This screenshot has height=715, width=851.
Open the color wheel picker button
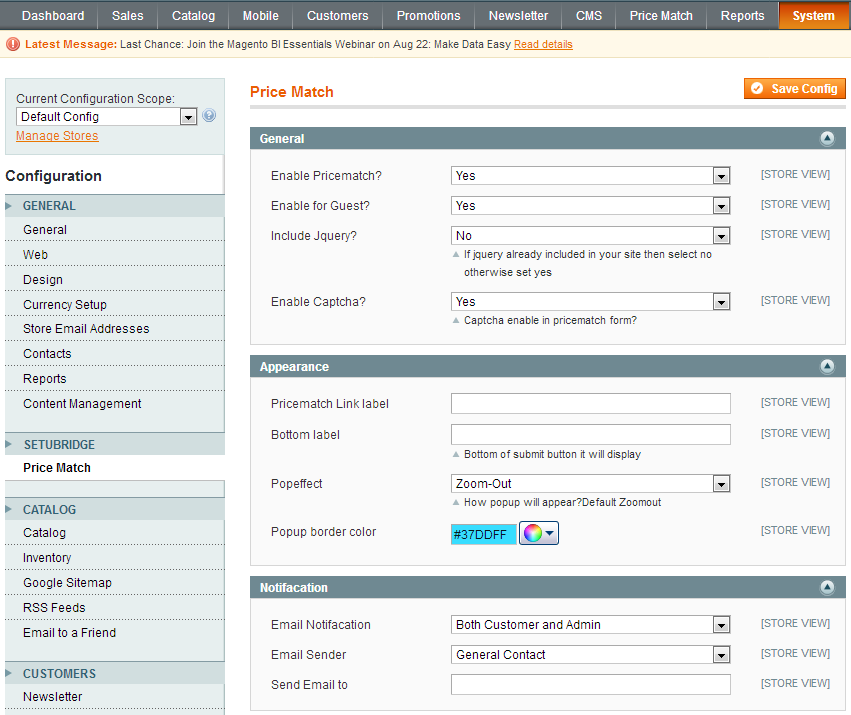tap(539, 533)
